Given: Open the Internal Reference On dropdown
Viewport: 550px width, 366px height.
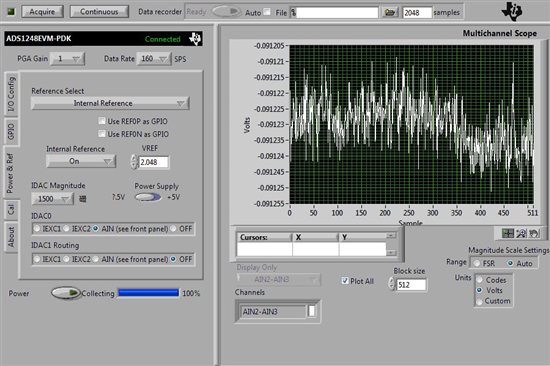Looking at the screenshot, I should click(x=81, y=161).
